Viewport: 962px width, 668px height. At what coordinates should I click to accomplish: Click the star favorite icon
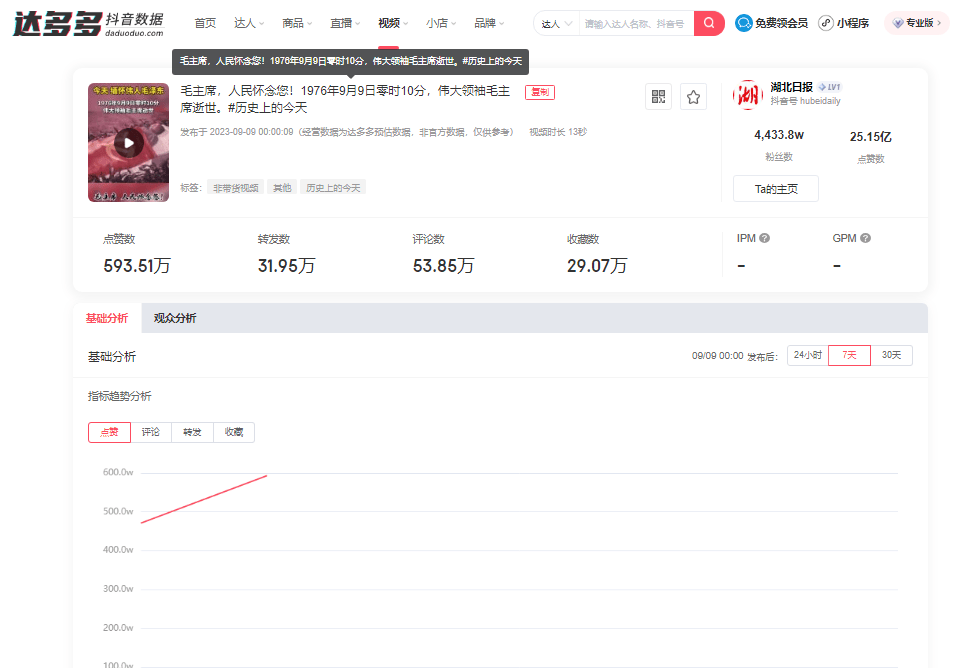click(x=691, y=96)
